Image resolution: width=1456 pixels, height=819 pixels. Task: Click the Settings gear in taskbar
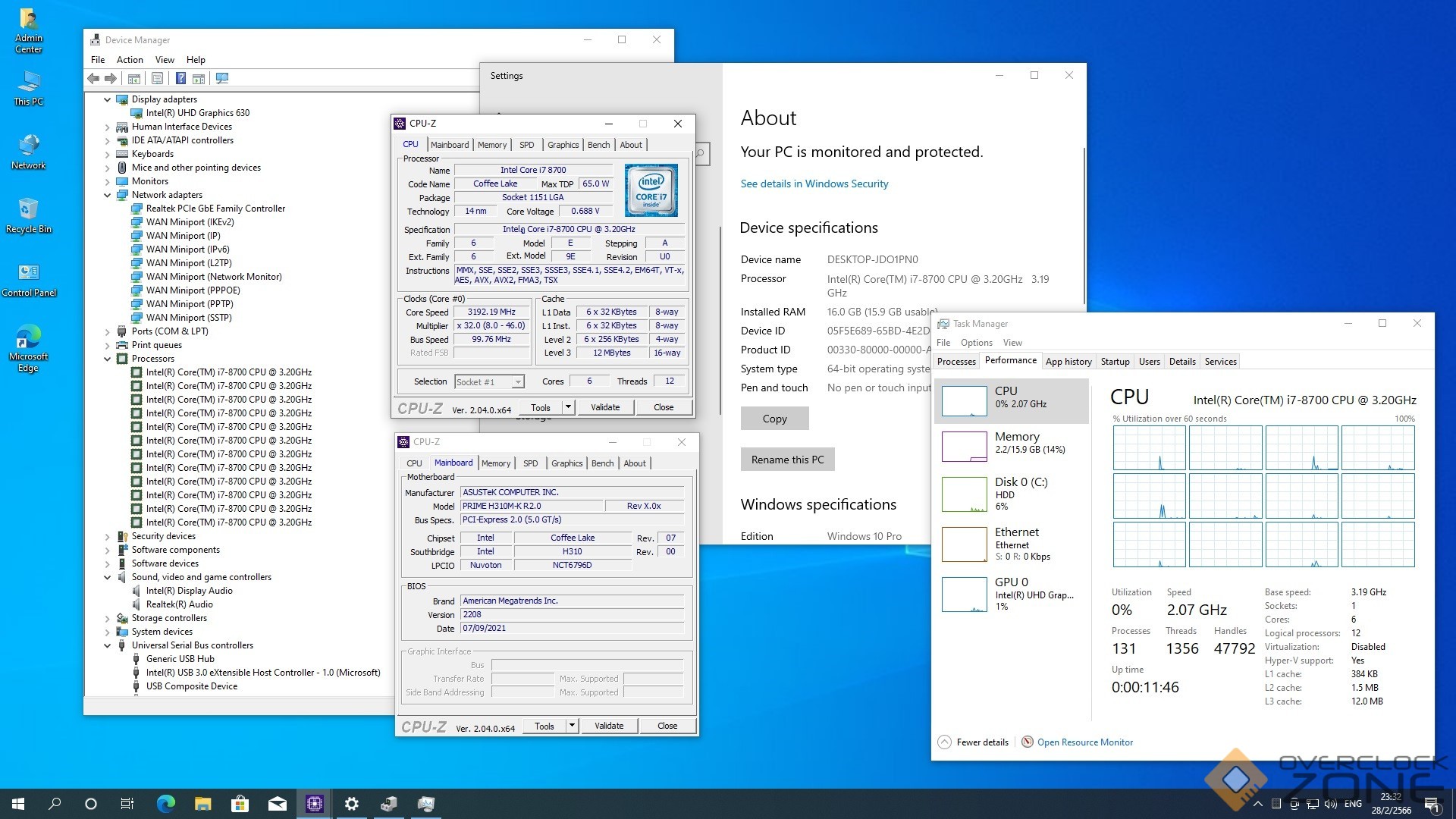tap(351, 804)
